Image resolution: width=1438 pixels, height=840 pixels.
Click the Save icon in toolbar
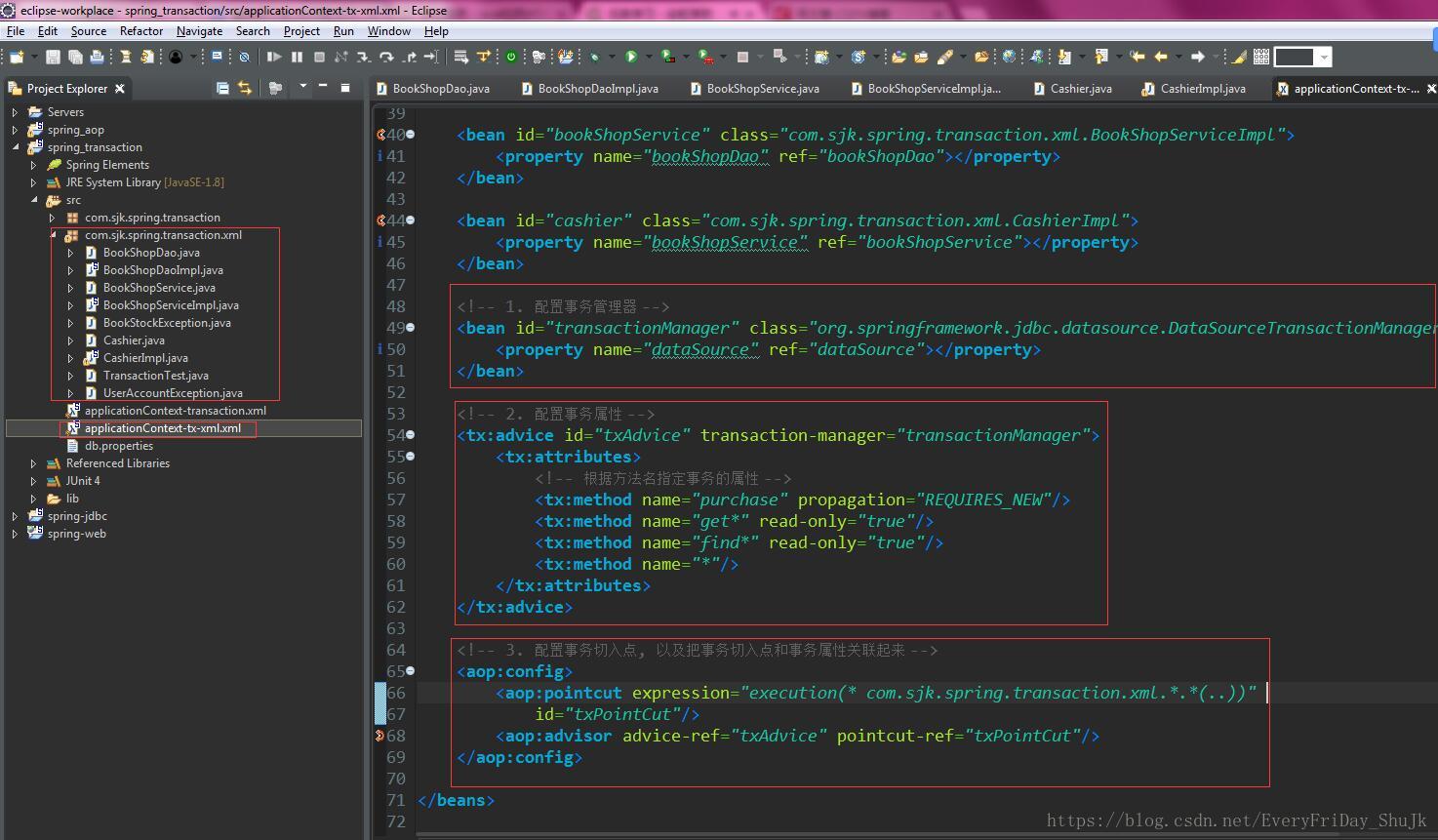point(53,57)
